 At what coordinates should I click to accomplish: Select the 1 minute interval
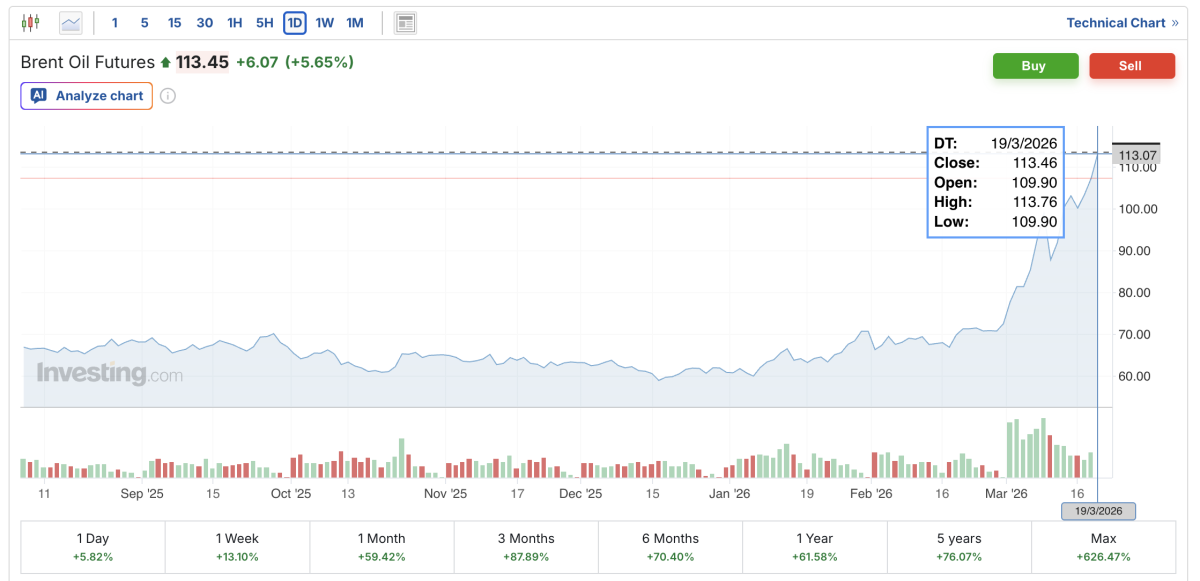click(115, 22)
